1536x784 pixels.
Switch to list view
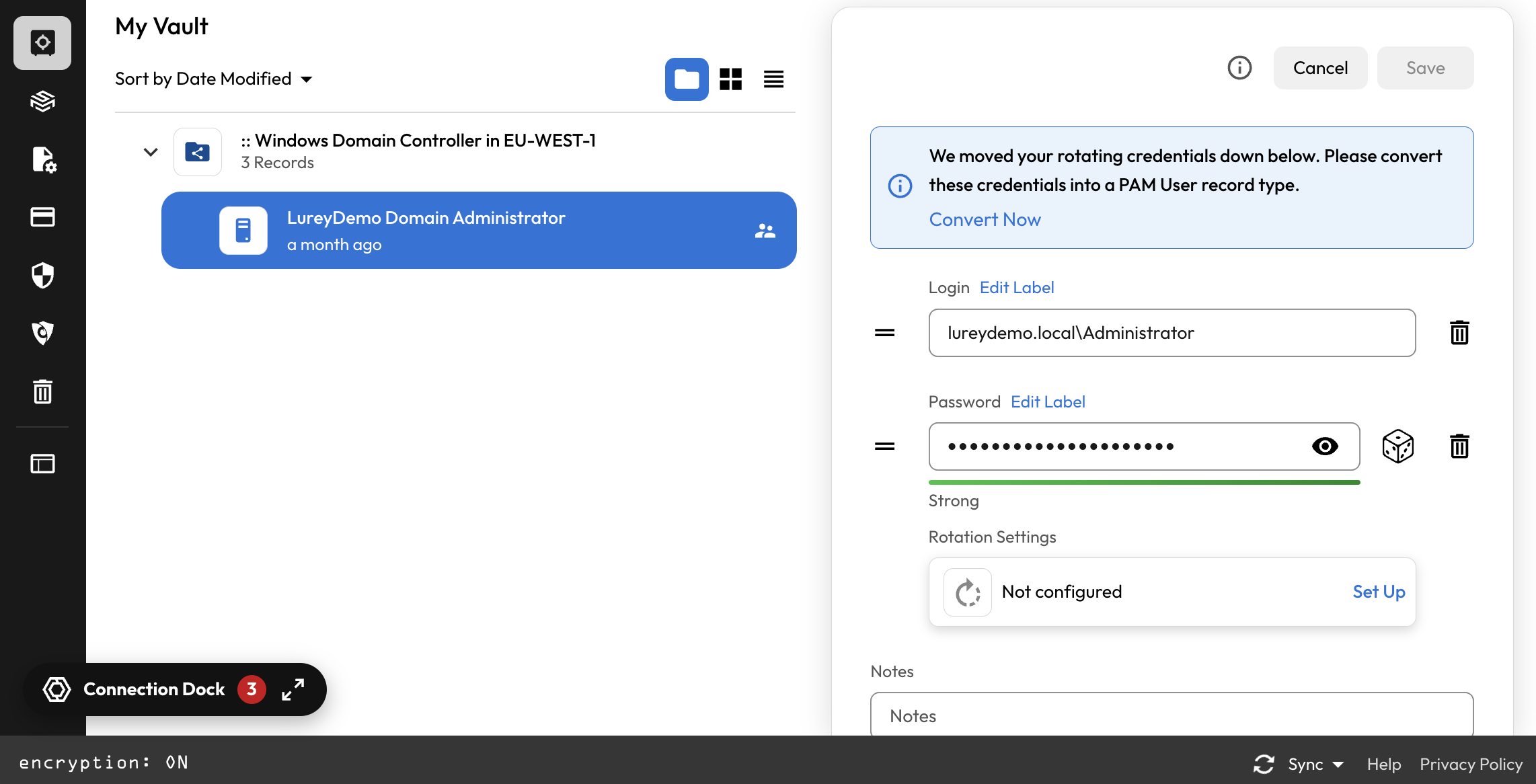tap(773, 79)
